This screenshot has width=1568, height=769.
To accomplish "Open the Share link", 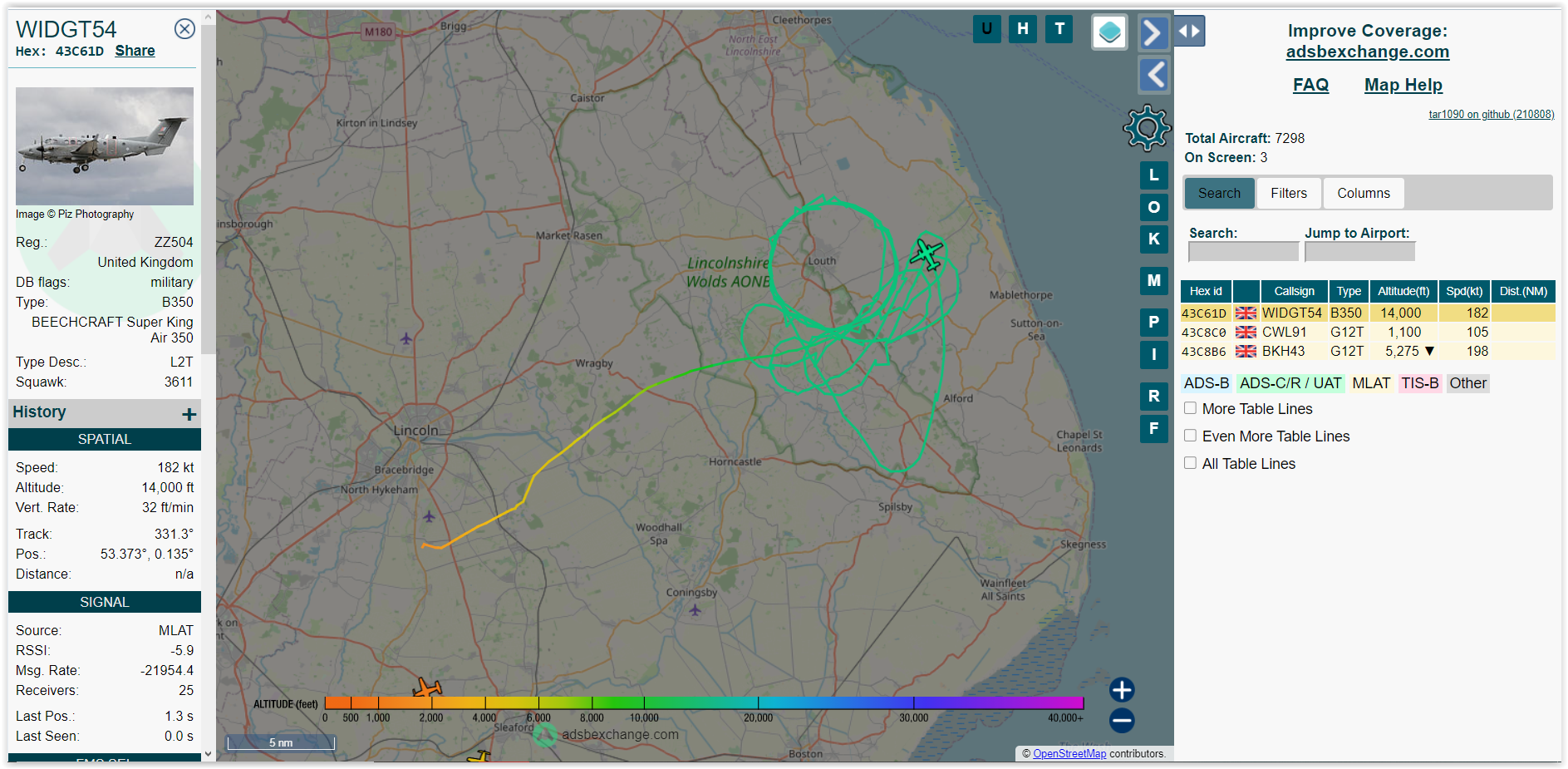I will (x=135, y=51).
